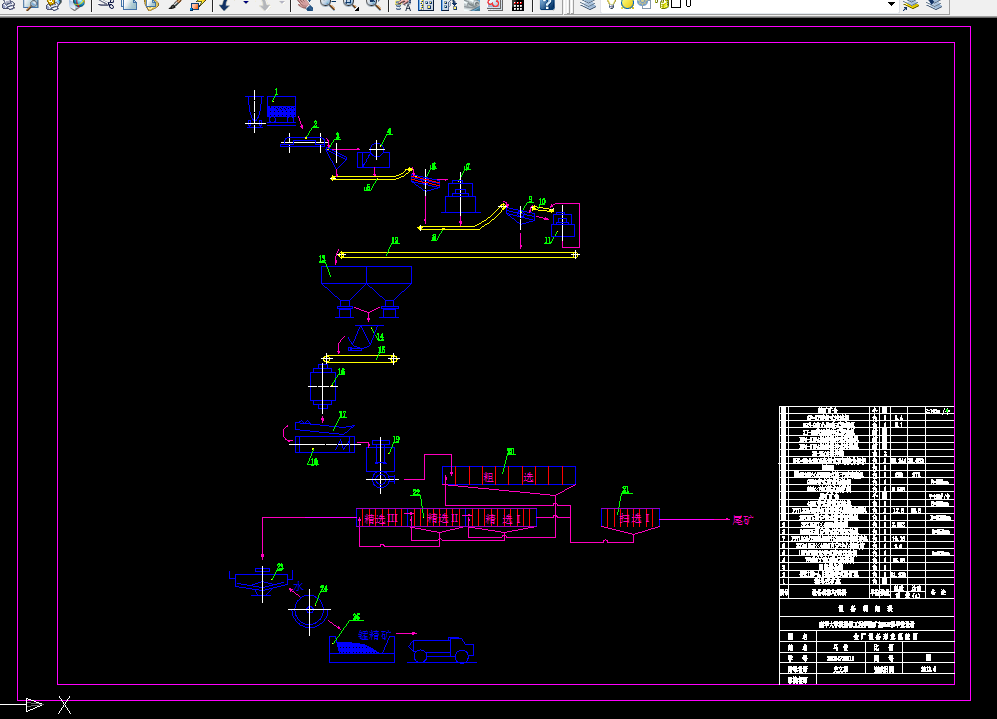Select the 扫选Ⅰ flotation cell label
The width and height of the screenshot is (997, 719).
pos(634,519)
